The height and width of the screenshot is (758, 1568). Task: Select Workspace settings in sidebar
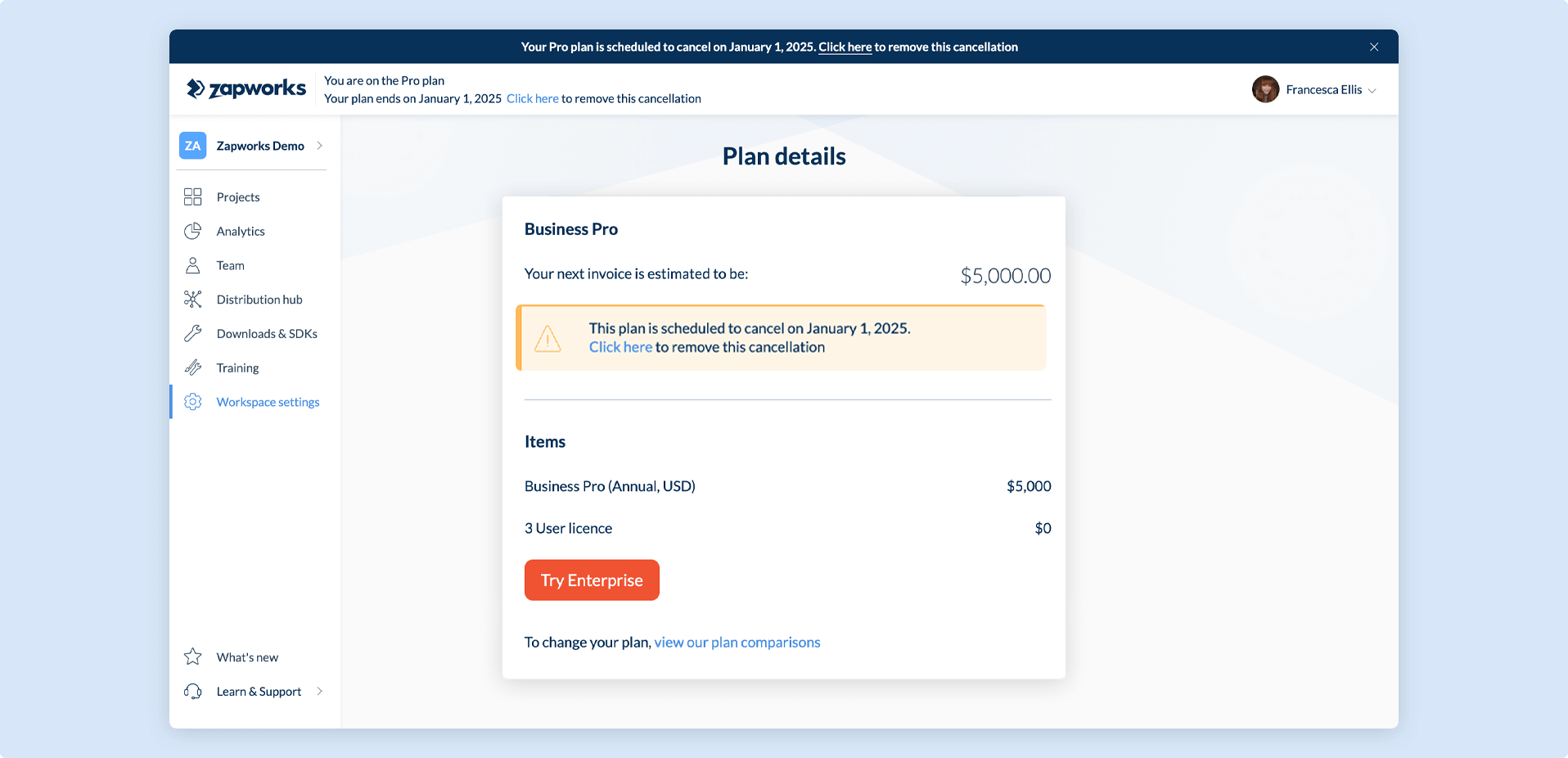268,402
